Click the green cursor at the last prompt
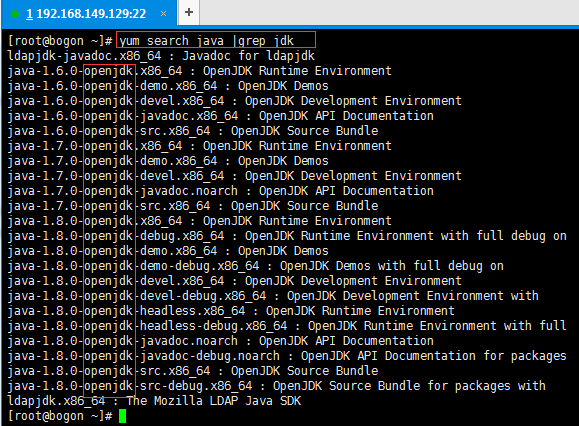 pos(123,416)
